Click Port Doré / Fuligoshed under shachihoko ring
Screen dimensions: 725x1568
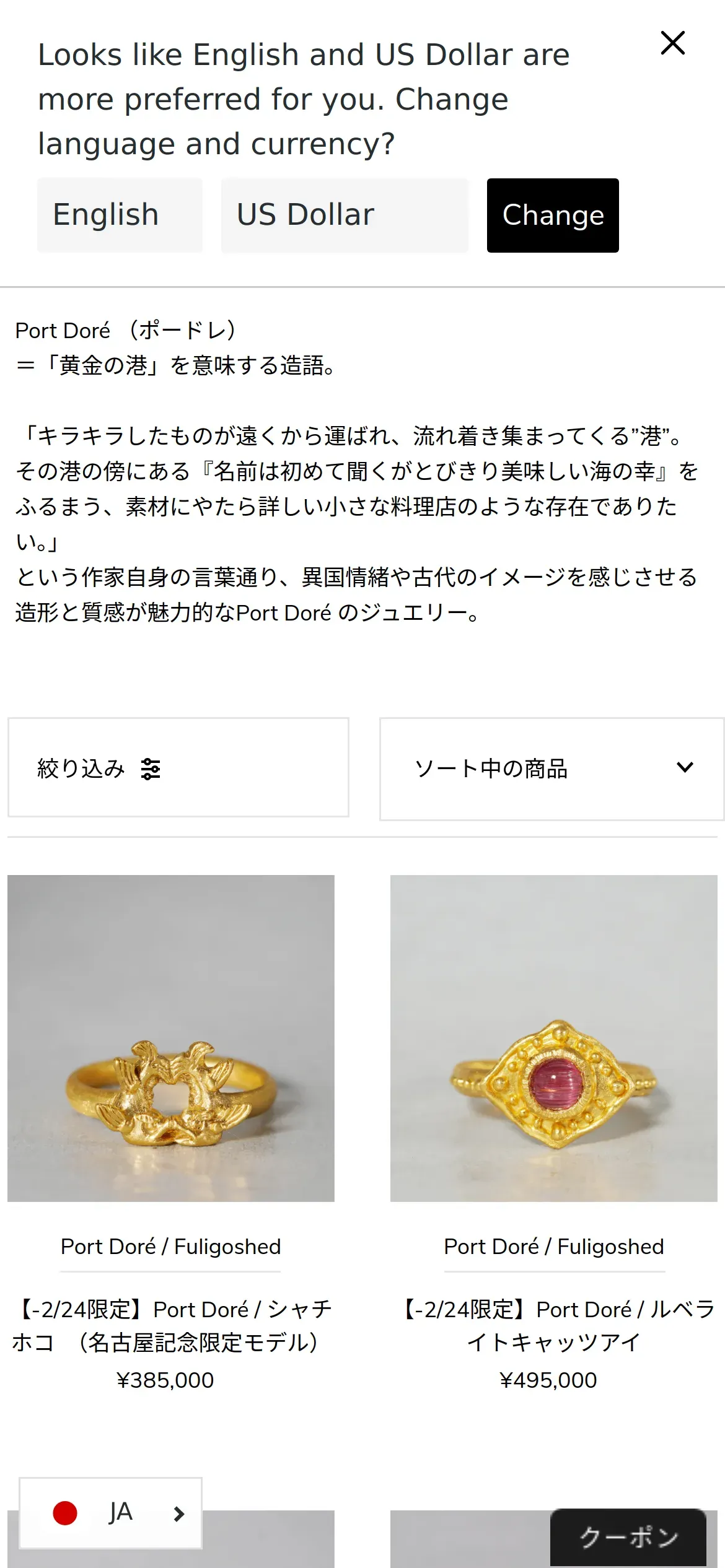click(170, 1247)
